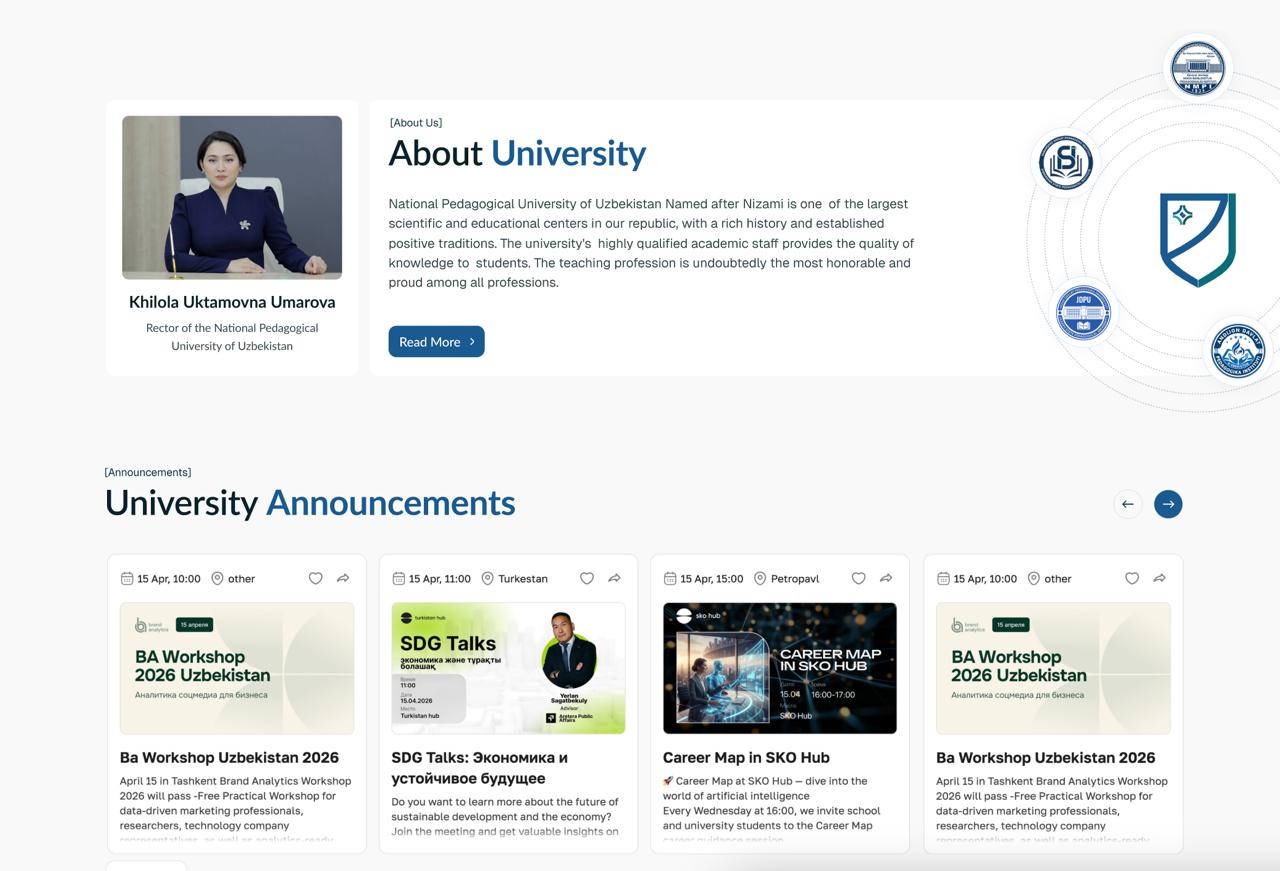Click the logo badge left of the shield
Viewport: 1280px width, 871px height.
pos(1065,162)
